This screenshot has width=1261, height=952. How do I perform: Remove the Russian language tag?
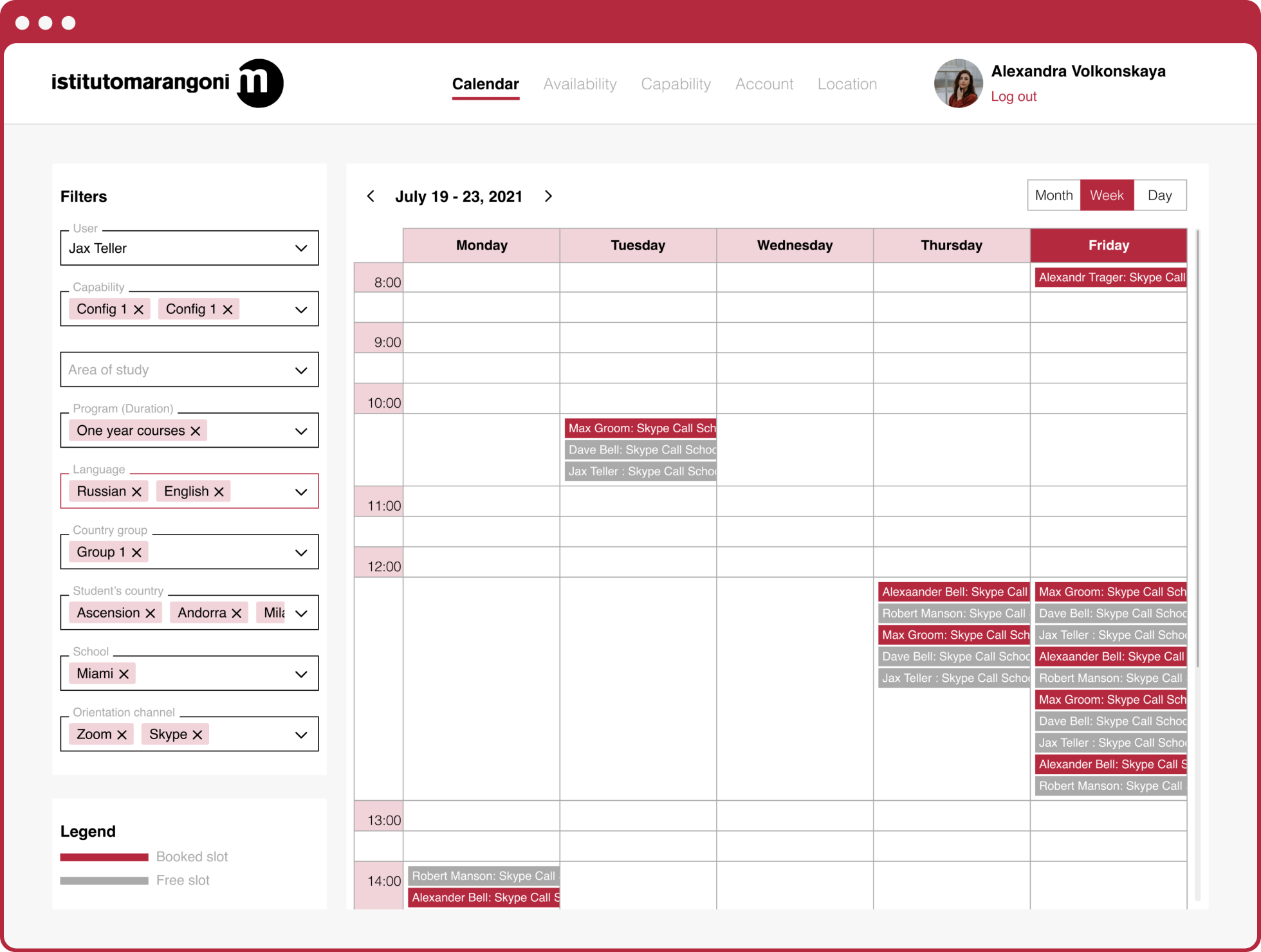(x=136, y=491)
